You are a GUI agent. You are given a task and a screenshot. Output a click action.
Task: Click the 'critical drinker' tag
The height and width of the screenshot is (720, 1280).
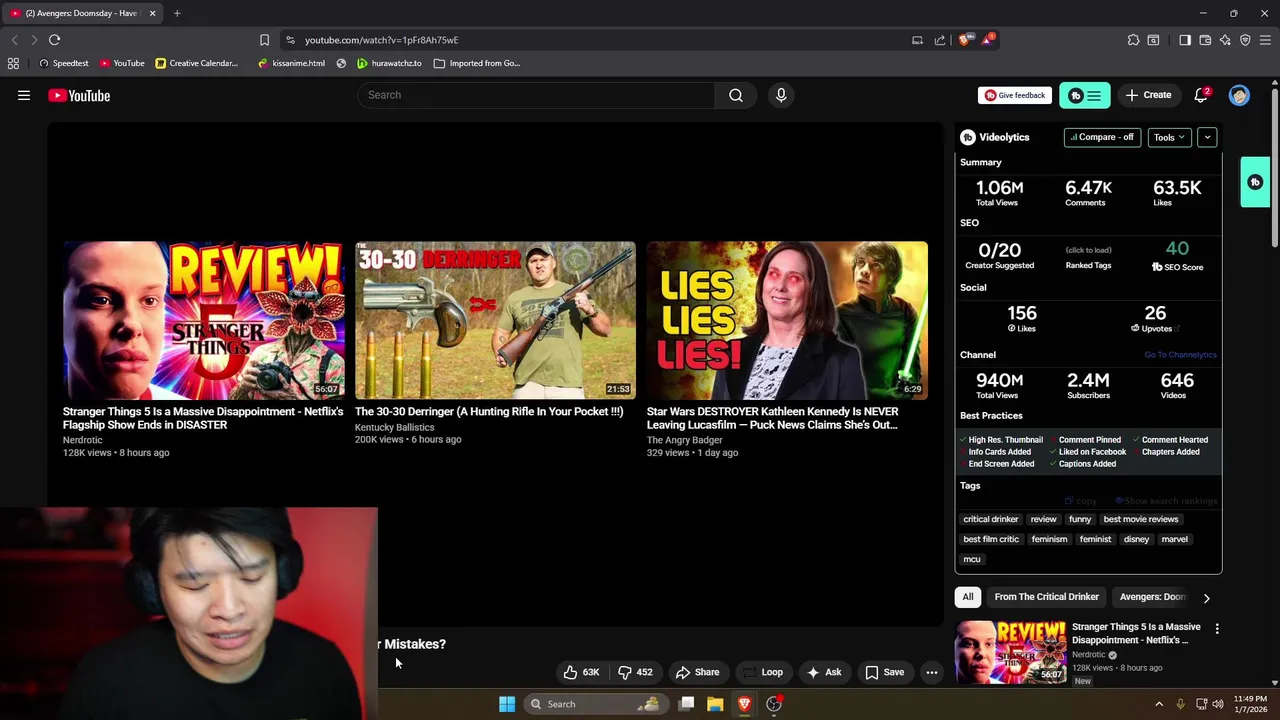990,519
